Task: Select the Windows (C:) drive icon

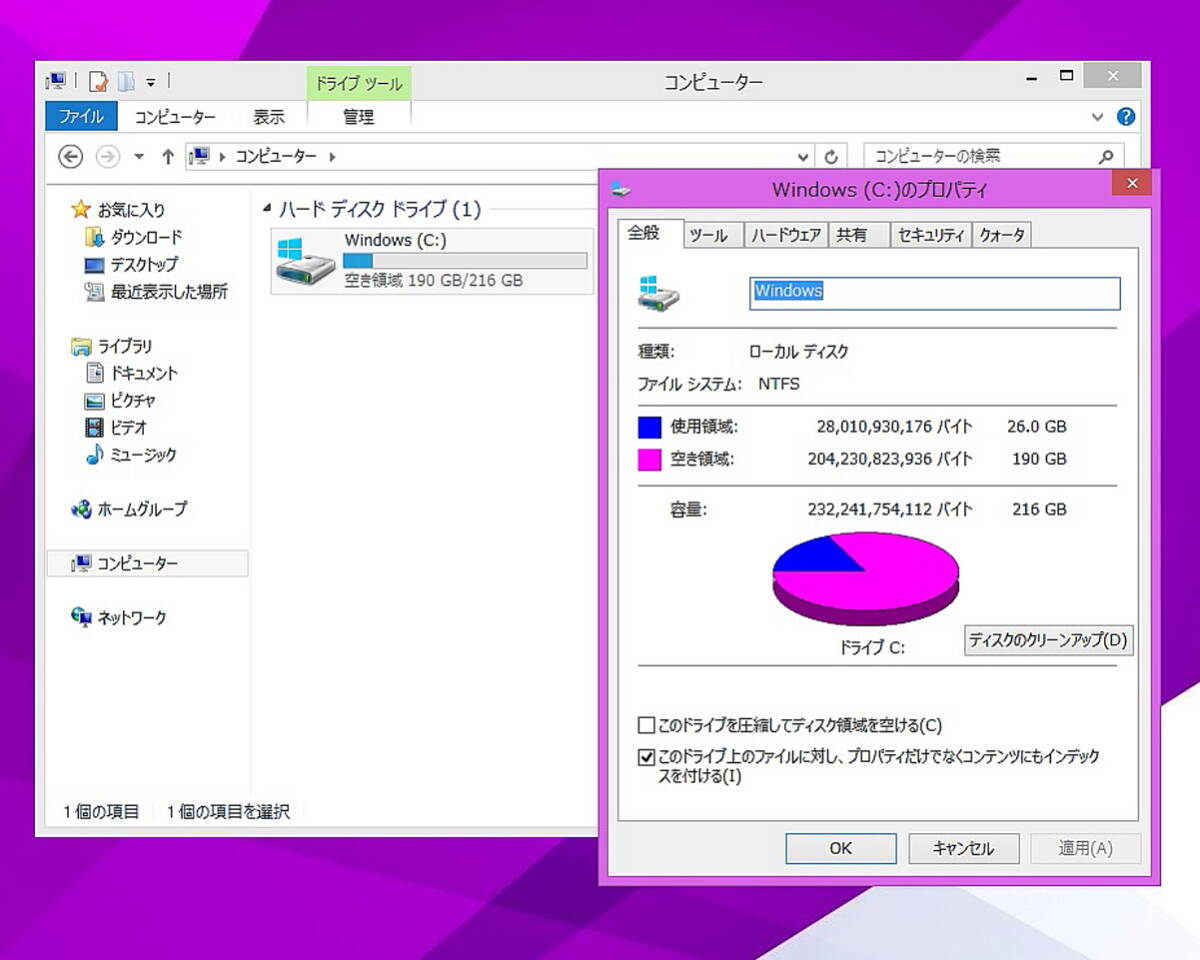Action: click(305, 260)
